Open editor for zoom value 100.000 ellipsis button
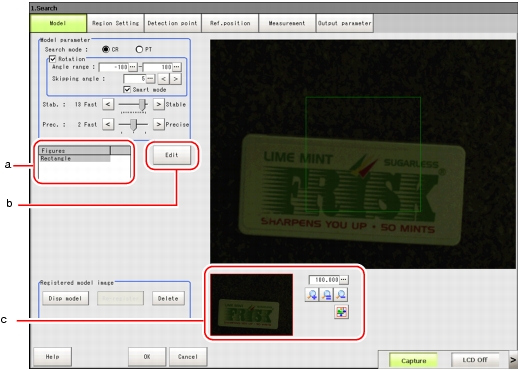The width and height of the screenshot is (520, 370). pyautogui.click(x=344, y=279)
